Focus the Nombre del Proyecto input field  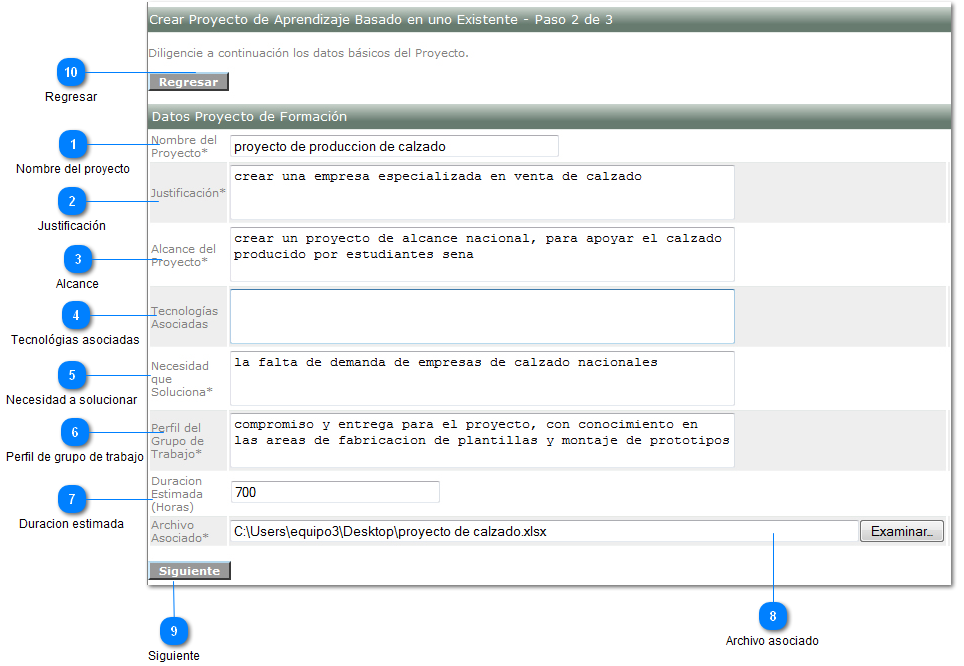[394, 146]
